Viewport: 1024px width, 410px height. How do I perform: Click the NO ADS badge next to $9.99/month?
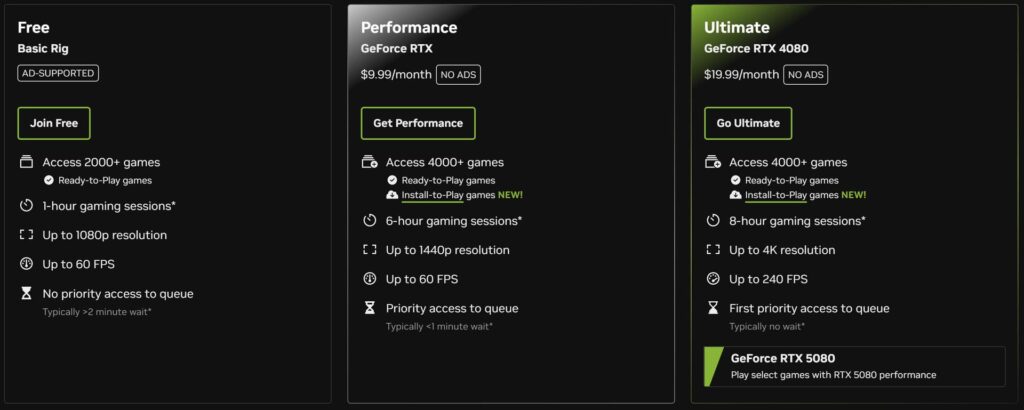460,75
